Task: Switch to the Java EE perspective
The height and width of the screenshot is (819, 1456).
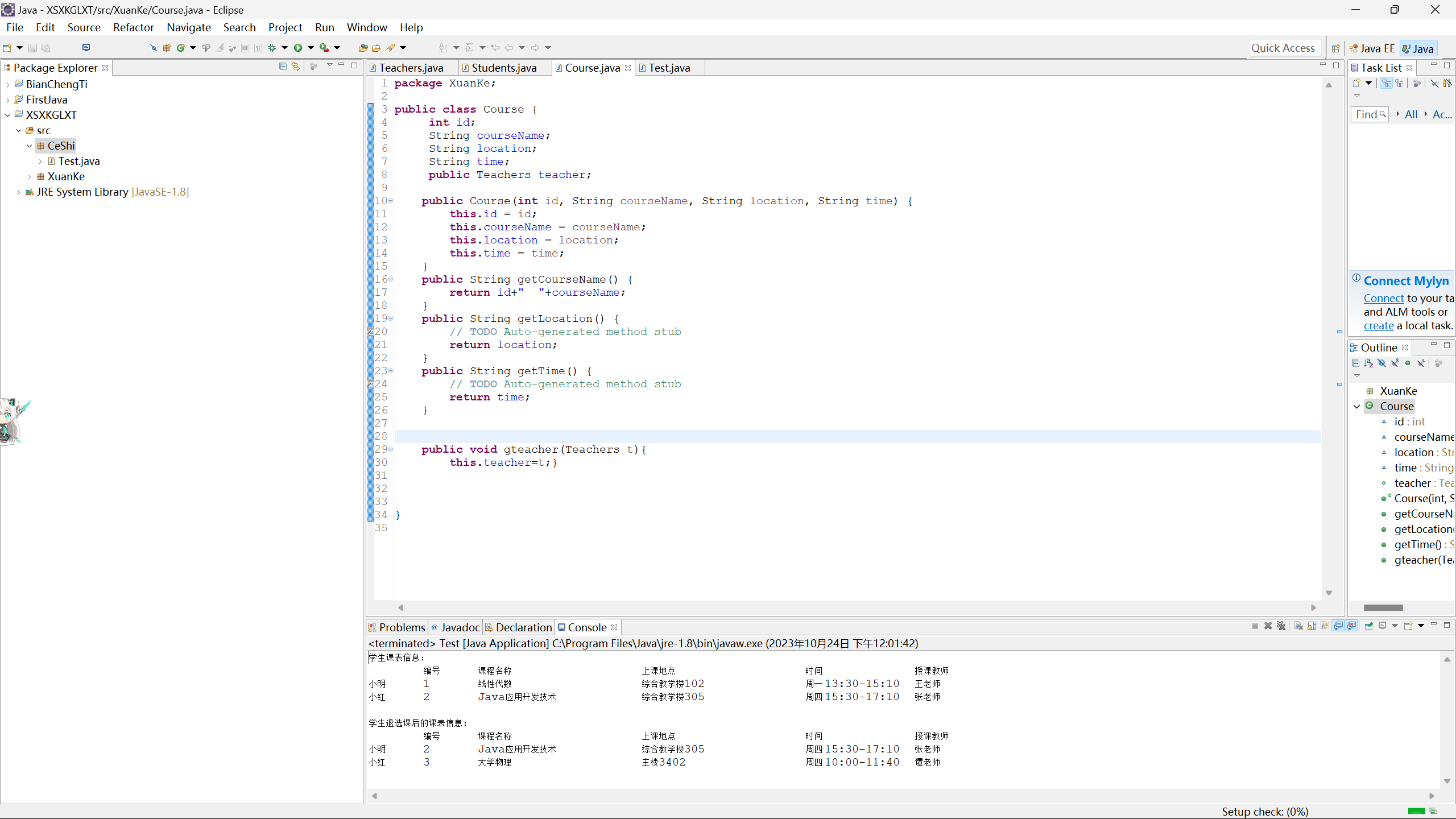Action: pyautogui.click(x=1372, y=48)
